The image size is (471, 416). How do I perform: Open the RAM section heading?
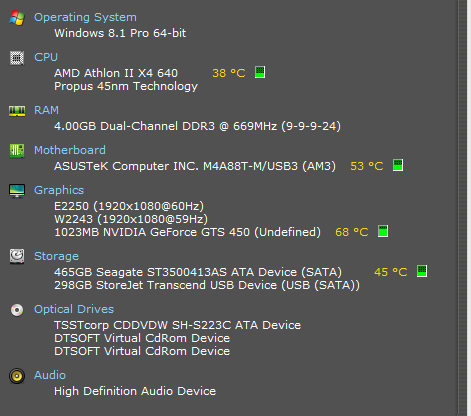click(x=46, y=110)
